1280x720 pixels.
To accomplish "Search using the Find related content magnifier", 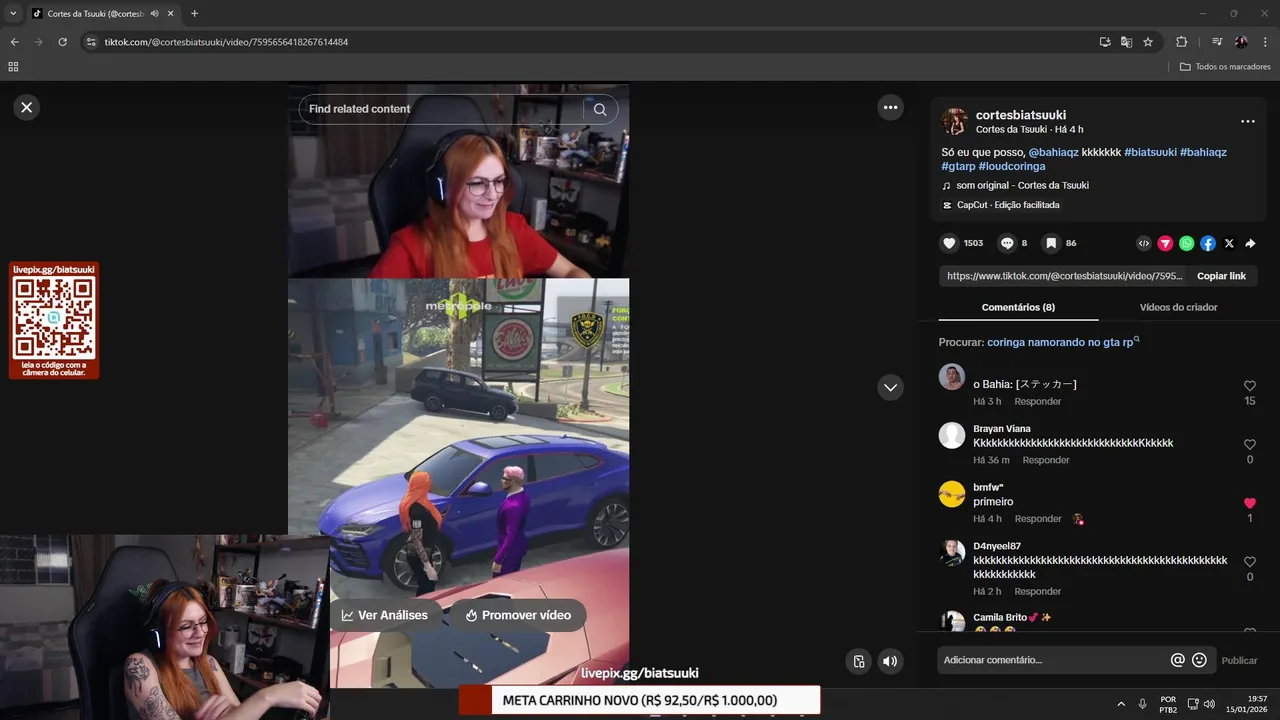I will pos(600,109).
